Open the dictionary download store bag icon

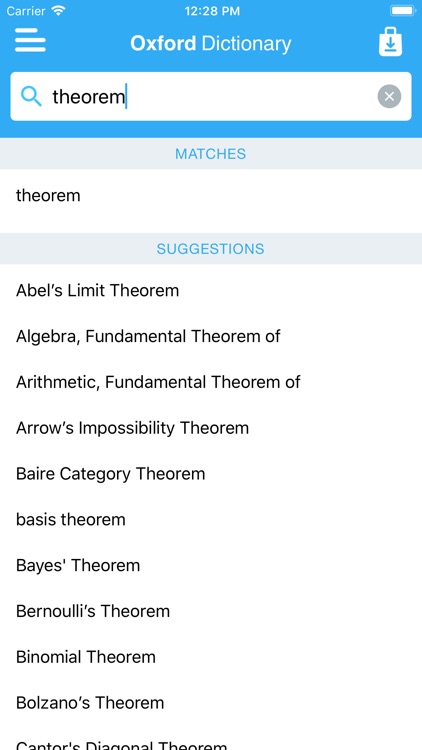tap(390, 42)
